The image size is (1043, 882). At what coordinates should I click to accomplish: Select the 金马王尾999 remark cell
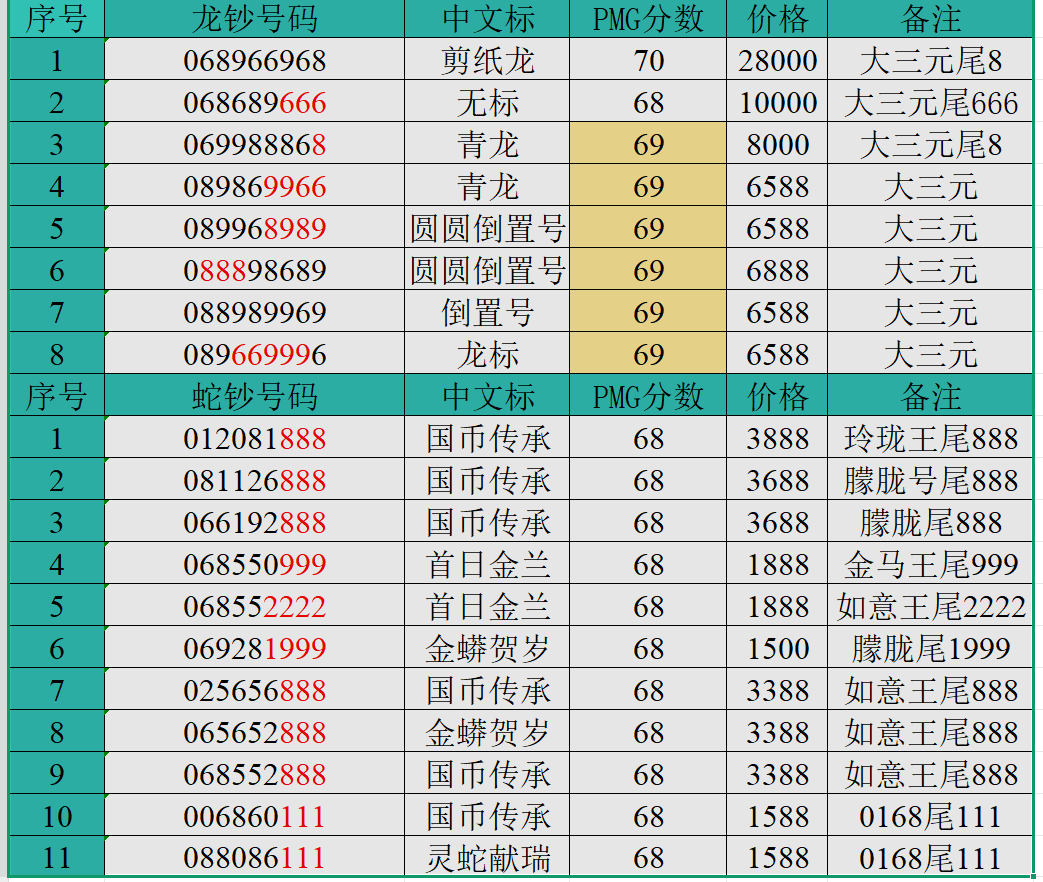[x=930, y=565]
